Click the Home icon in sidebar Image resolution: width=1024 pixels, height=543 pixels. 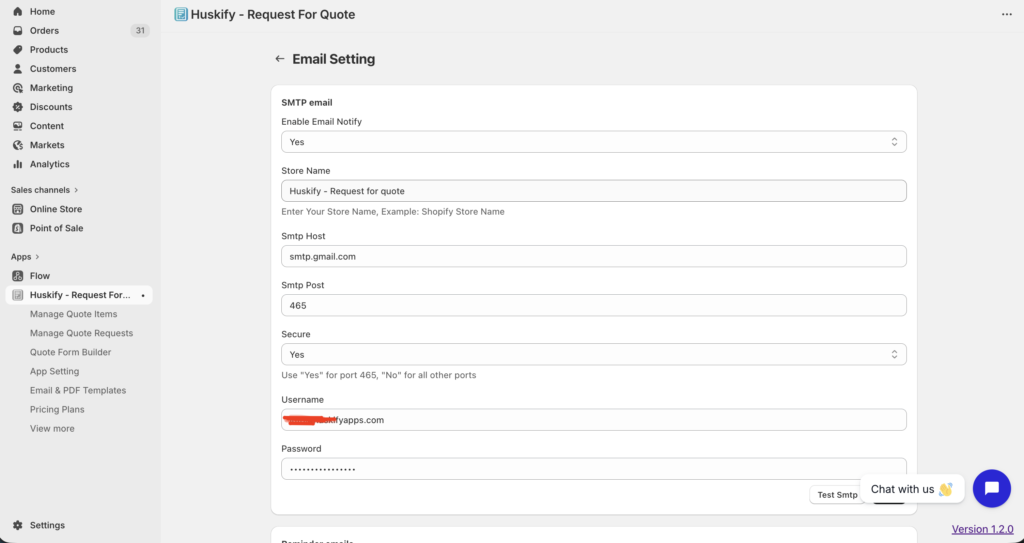tap(18, 11)
